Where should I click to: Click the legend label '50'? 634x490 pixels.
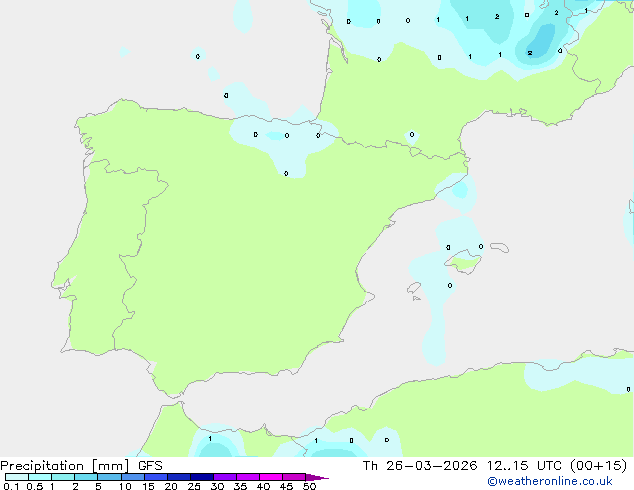pos(309,486)
